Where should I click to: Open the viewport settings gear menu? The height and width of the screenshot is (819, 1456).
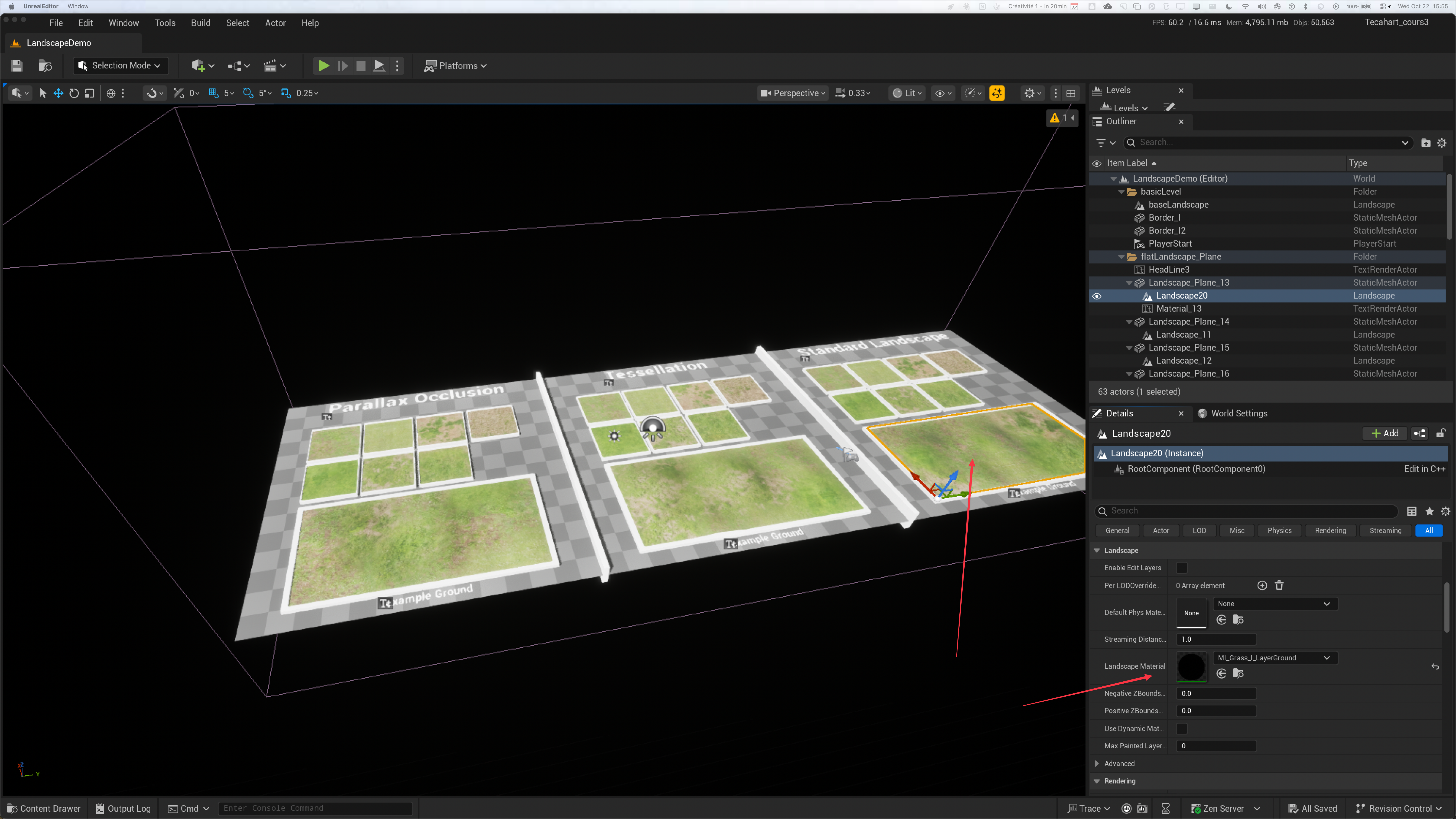tap(1033, 93)
